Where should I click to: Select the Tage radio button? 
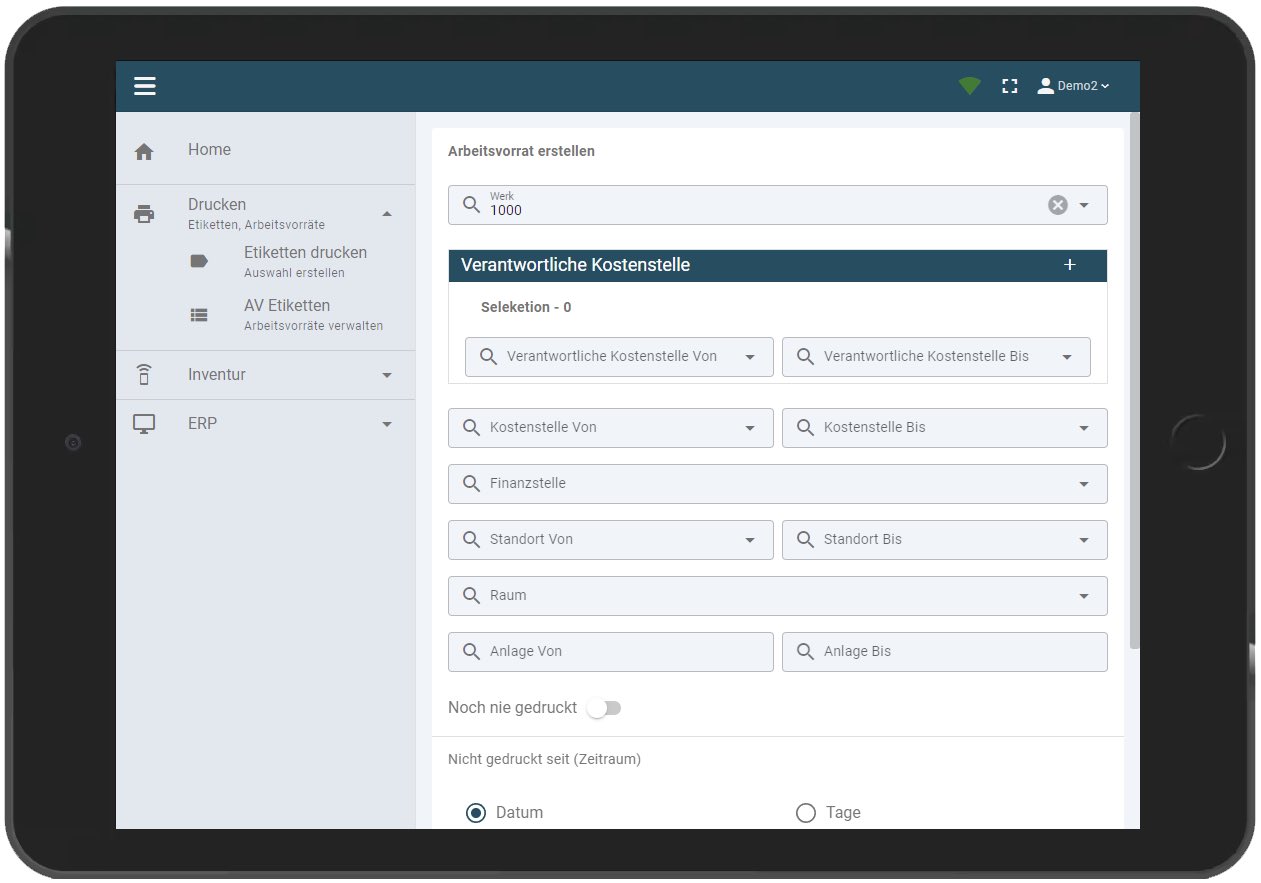(806, 813)
